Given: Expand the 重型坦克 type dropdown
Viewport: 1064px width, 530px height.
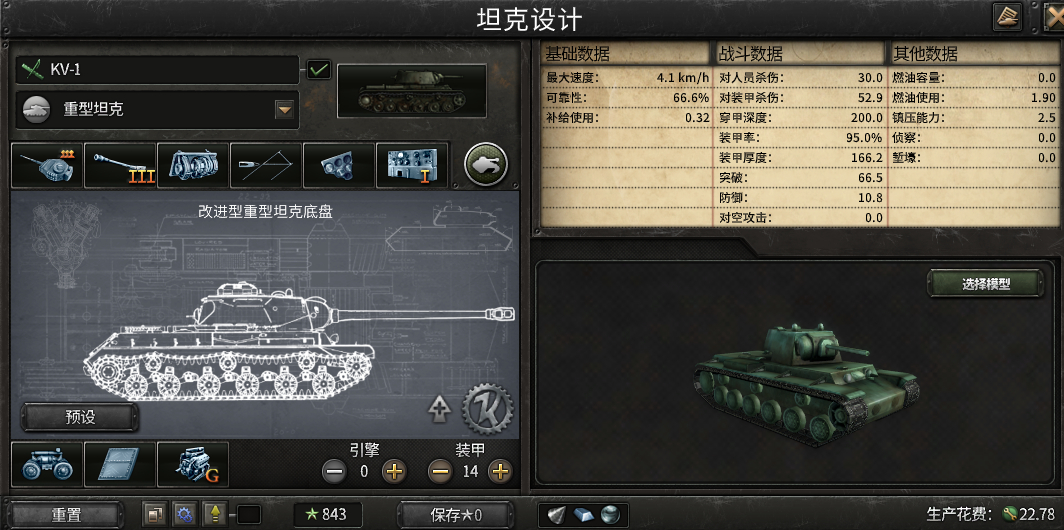Looking at the screenshot, I should pyautogui.click(x=285, y=109).
